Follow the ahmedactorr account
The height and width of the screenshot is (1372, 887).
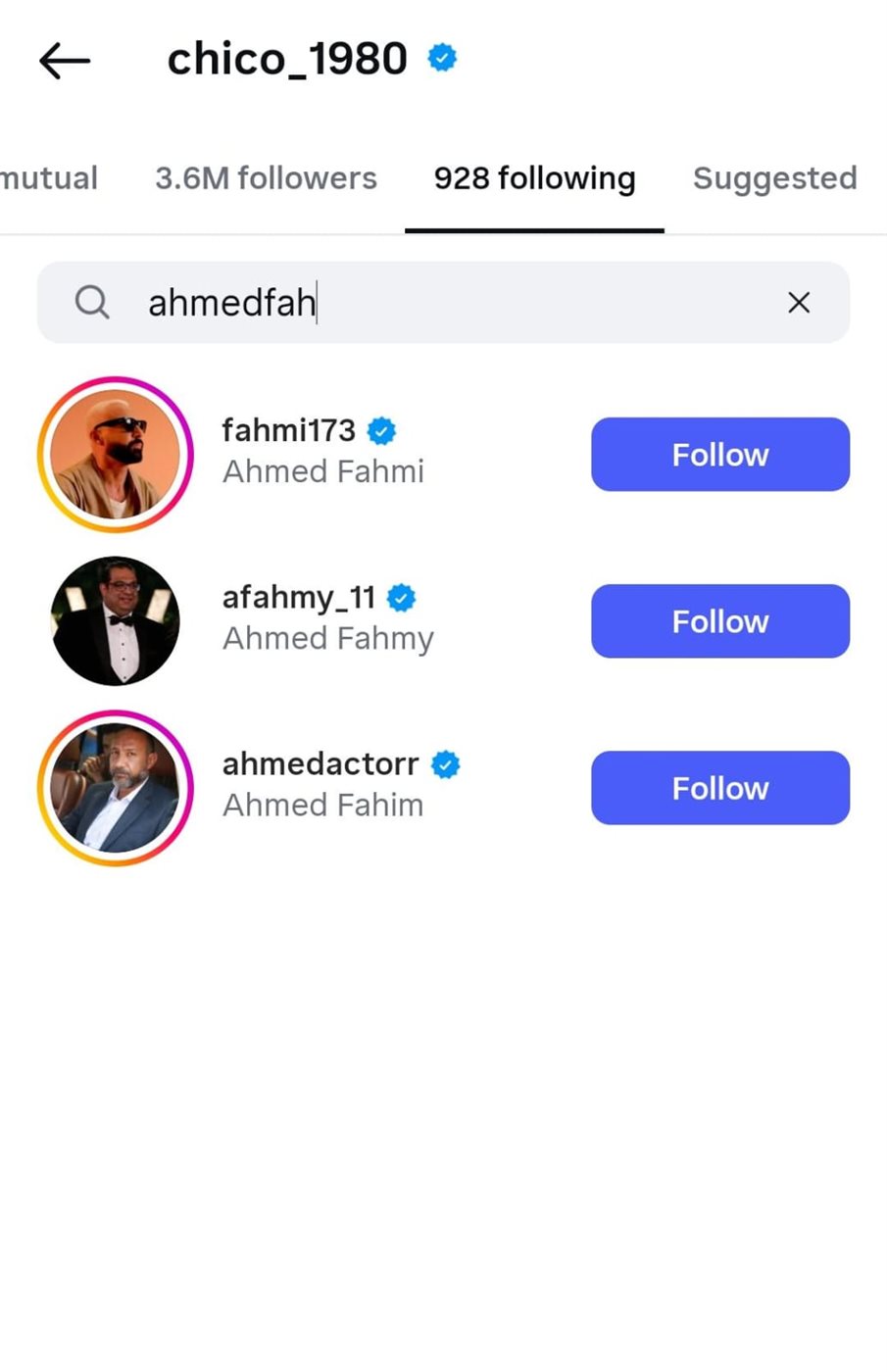pyautogui.click(x=720, y=788)
